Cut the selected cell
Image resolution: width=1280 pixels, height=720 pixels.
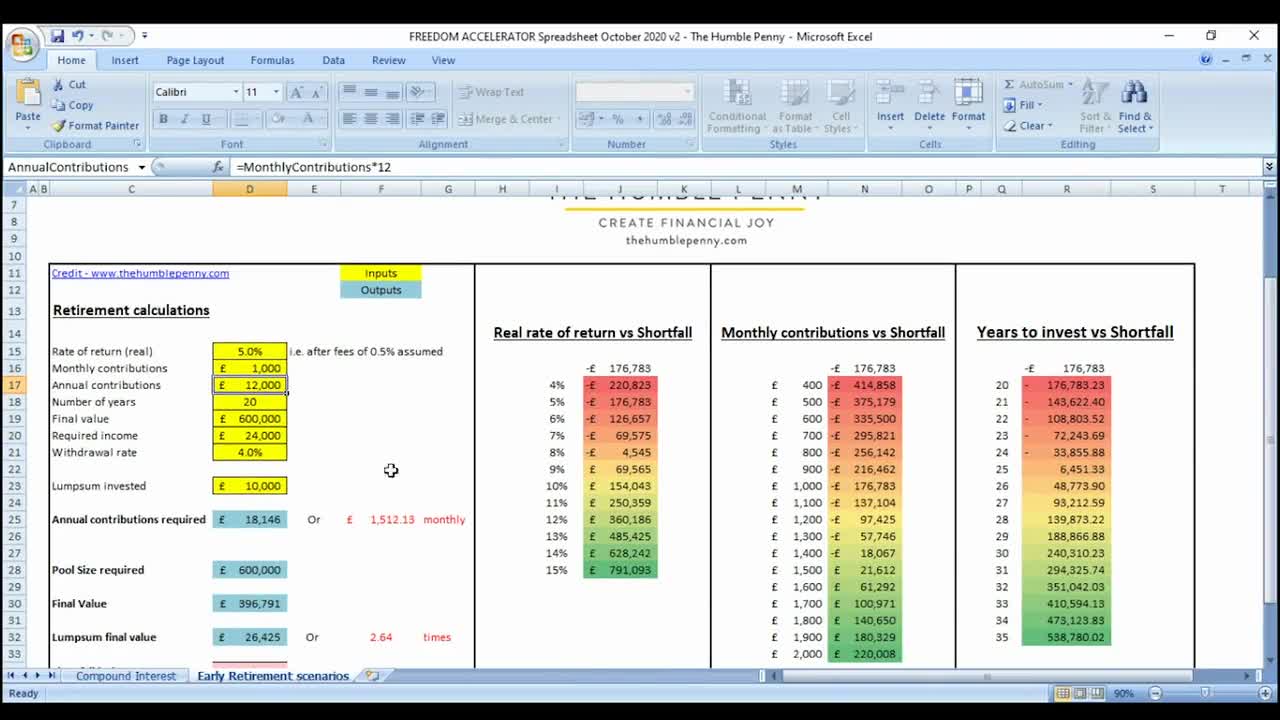pyautogui.click(x=69, y=85)
